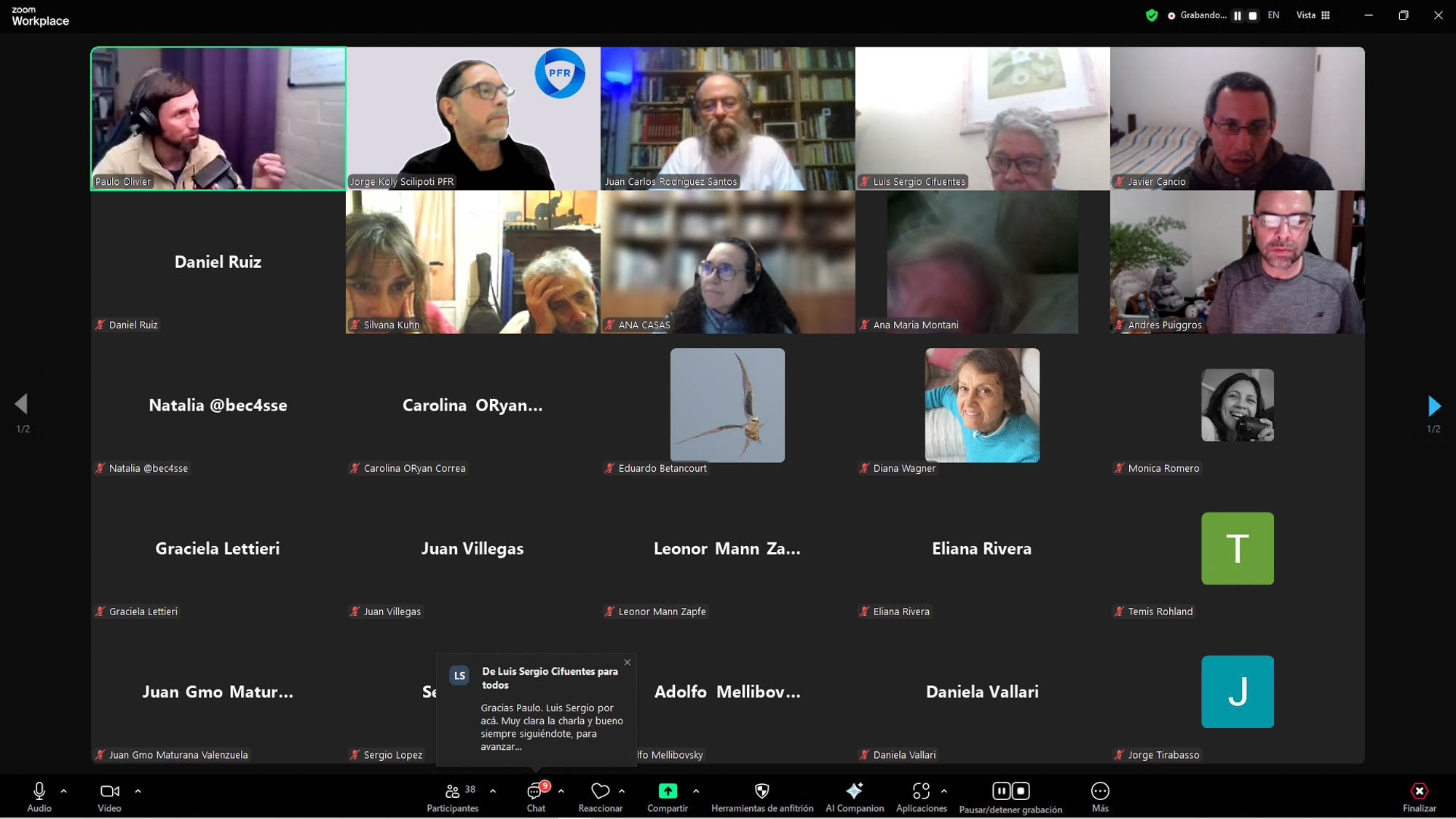Click the green Compartir share screen button
This screenshot has width=1456, height=819.
pyautogui.click(x=668, y=796)
